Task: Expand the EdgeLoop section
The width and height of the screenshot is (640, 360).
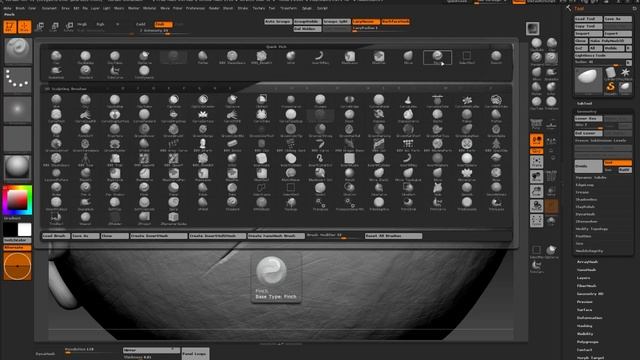Action: (x=584, y=185)
